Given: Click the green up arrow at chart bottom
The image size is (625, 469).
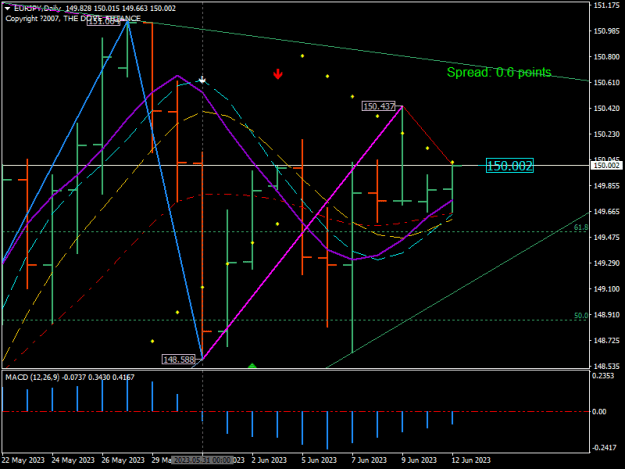Looking at the screenshot, I should pyautogui.click(x=252, y=365).
